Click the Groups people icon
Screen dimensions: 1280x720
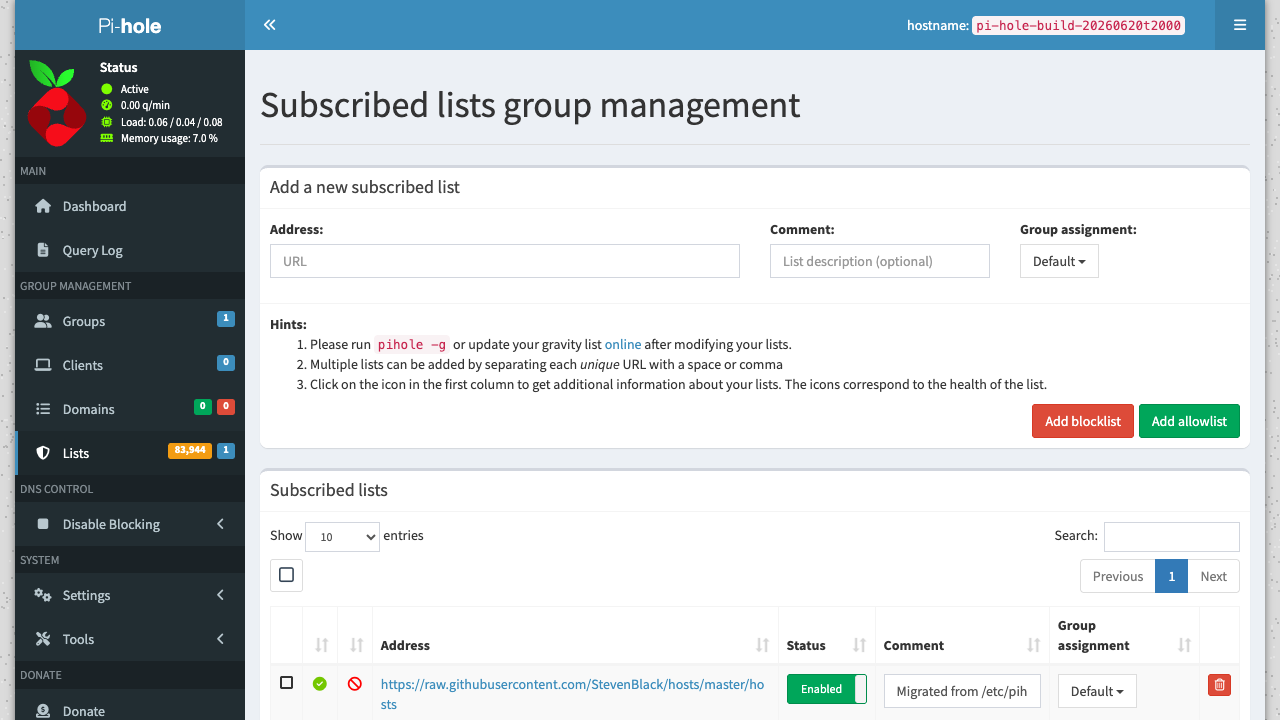[43, 321]
